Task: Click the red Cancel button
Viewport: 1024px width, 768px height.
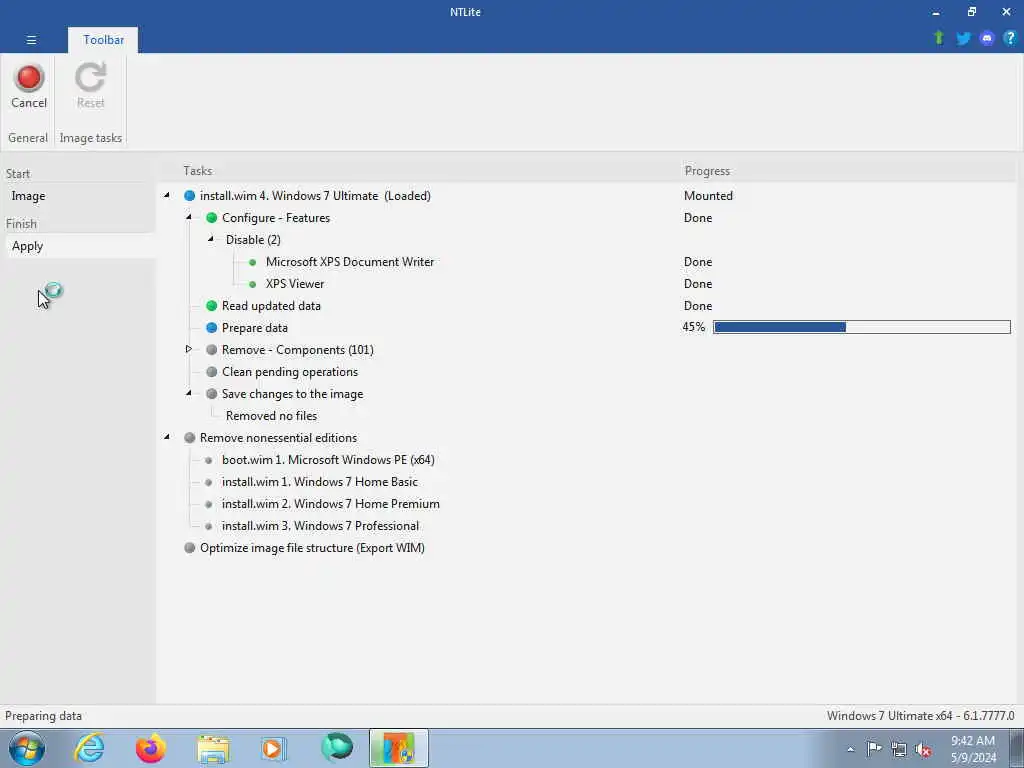Action: click(29, 86)
